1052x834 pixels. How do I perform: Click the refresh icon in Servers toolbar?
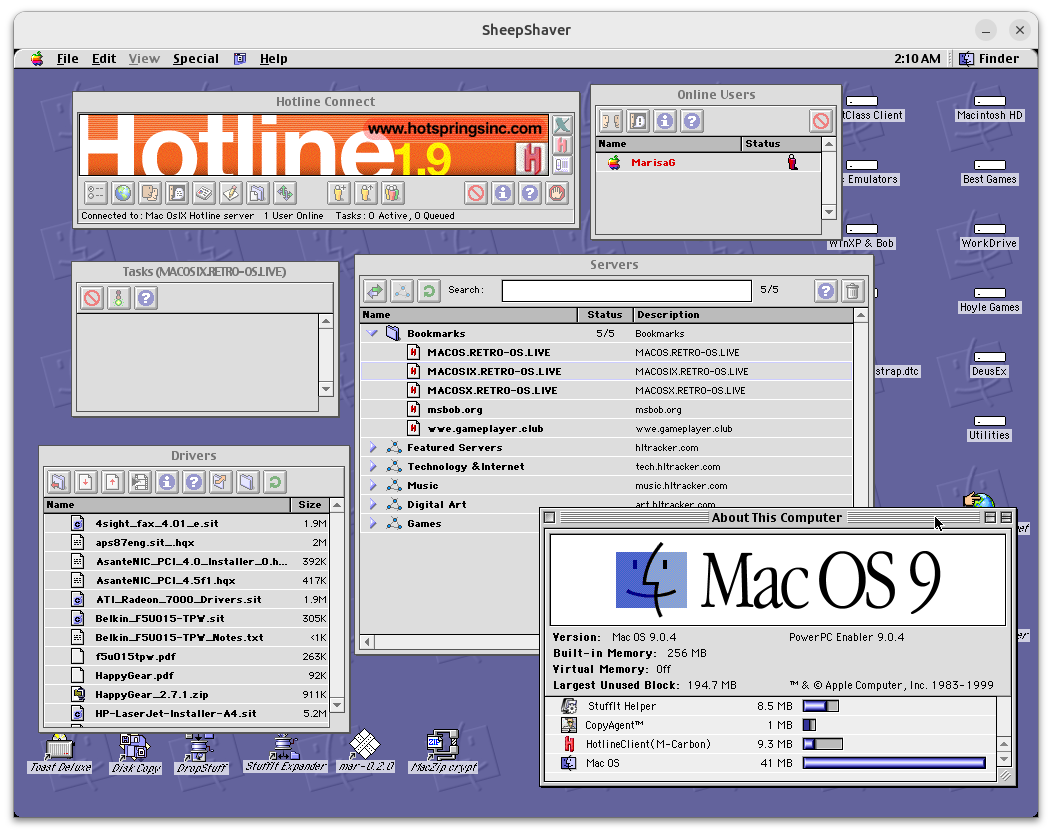pyautogui.click(x=429, y=290)
